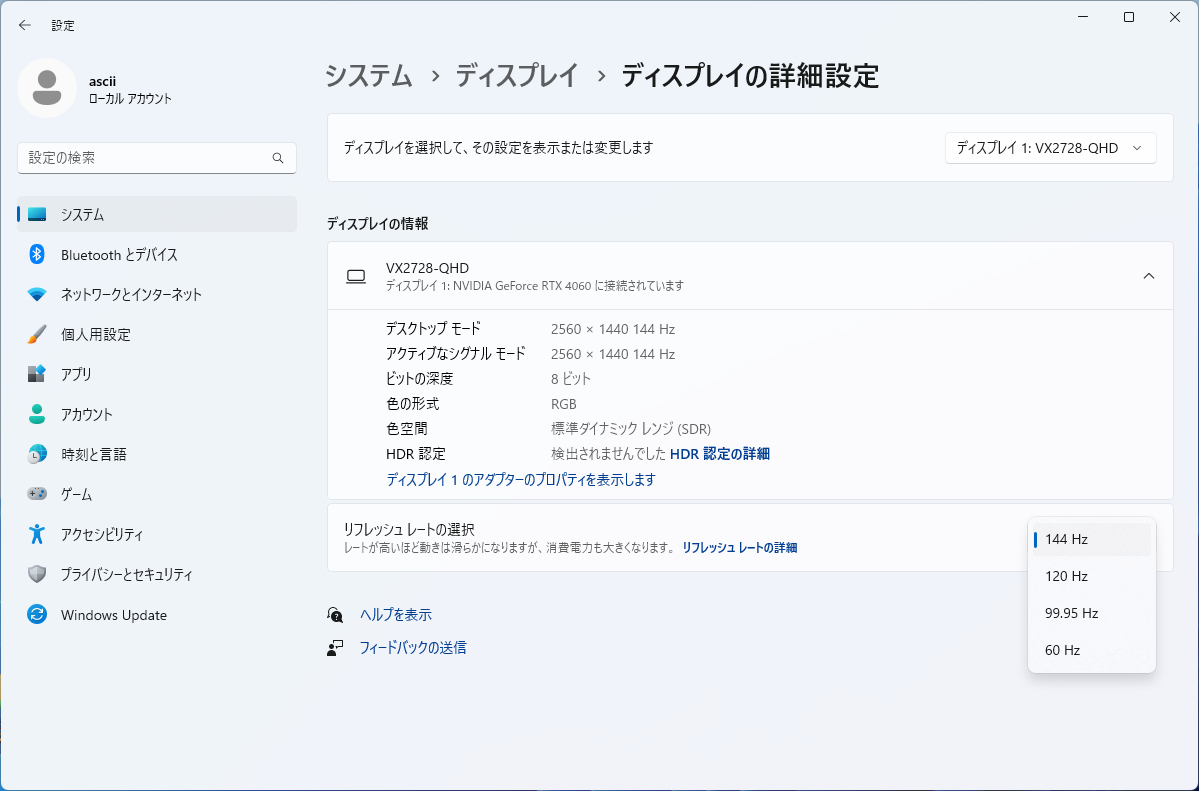Open 時刻と言語 via its clock icon

pyautogui.click(x=37, y=455)
